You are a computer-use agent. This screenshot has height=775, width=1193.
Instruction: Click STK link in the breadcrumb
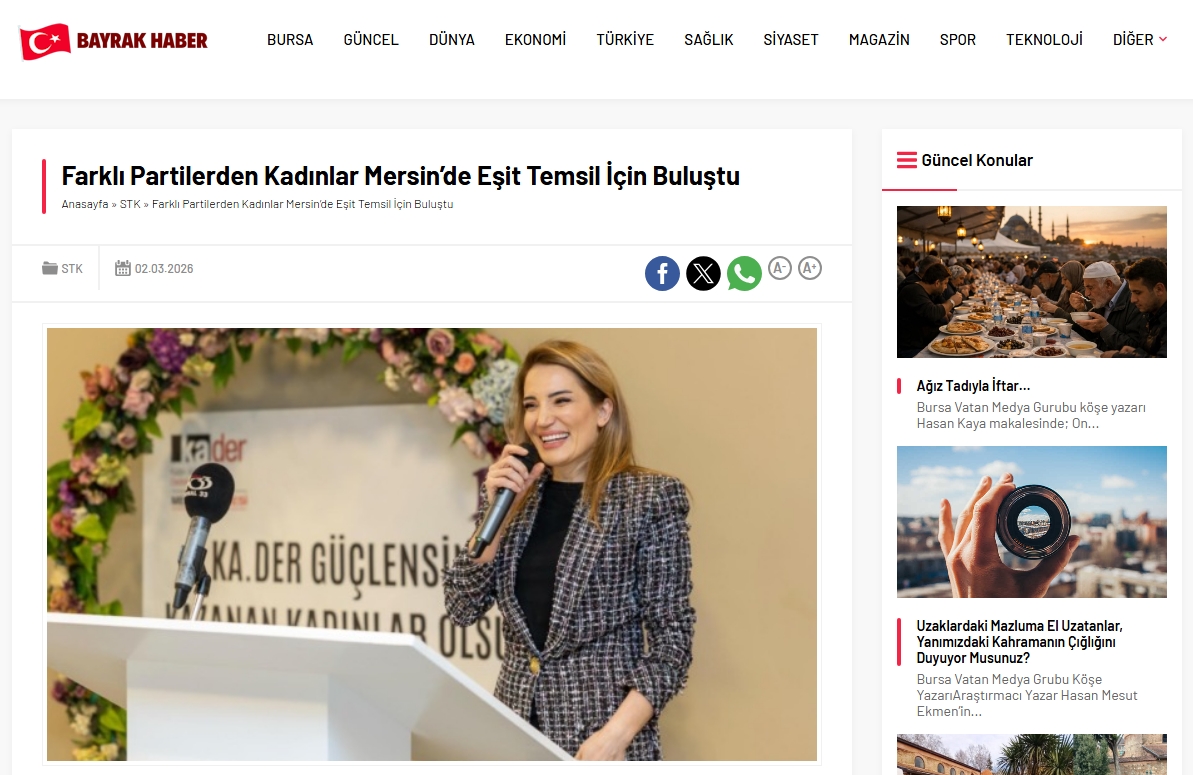[130, 204]
